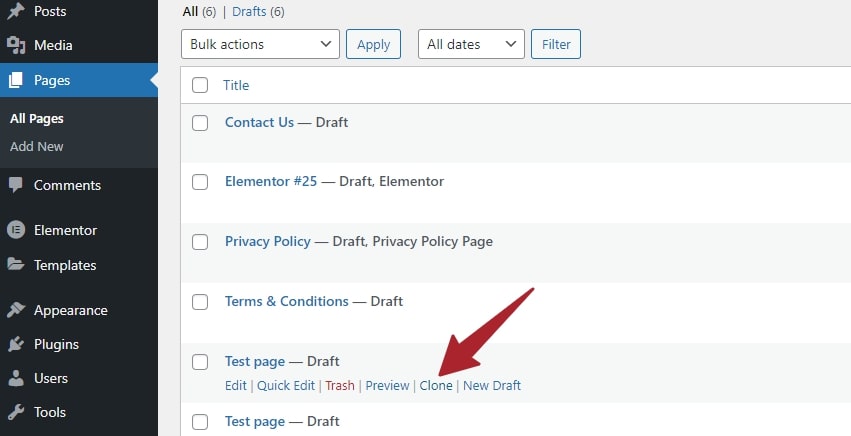
Task: Open Comments using the speech bubble icon
Action: pyautogui.click(x=16, y=185)
